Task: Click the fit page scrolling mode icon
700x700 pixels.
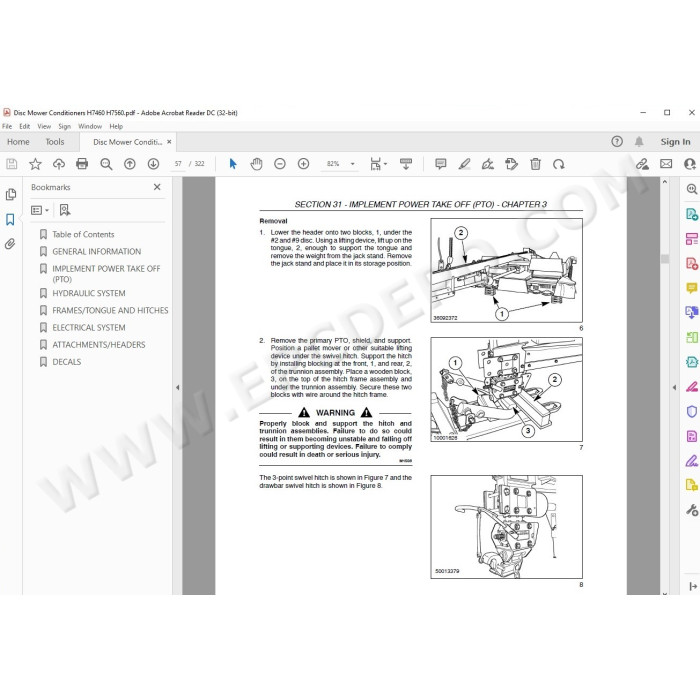Action: click(375, 164)
